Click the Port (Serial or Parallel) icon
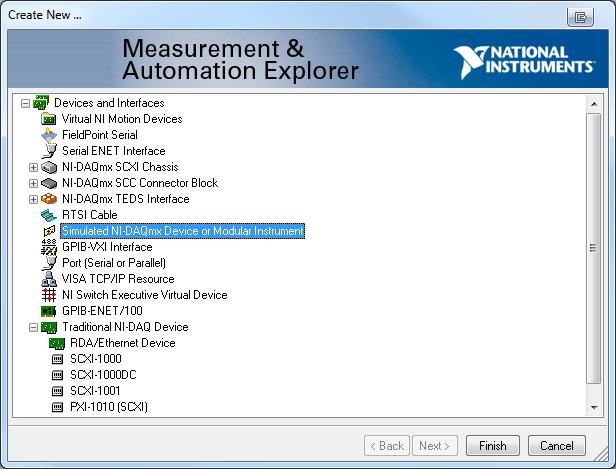 point(49,263)
